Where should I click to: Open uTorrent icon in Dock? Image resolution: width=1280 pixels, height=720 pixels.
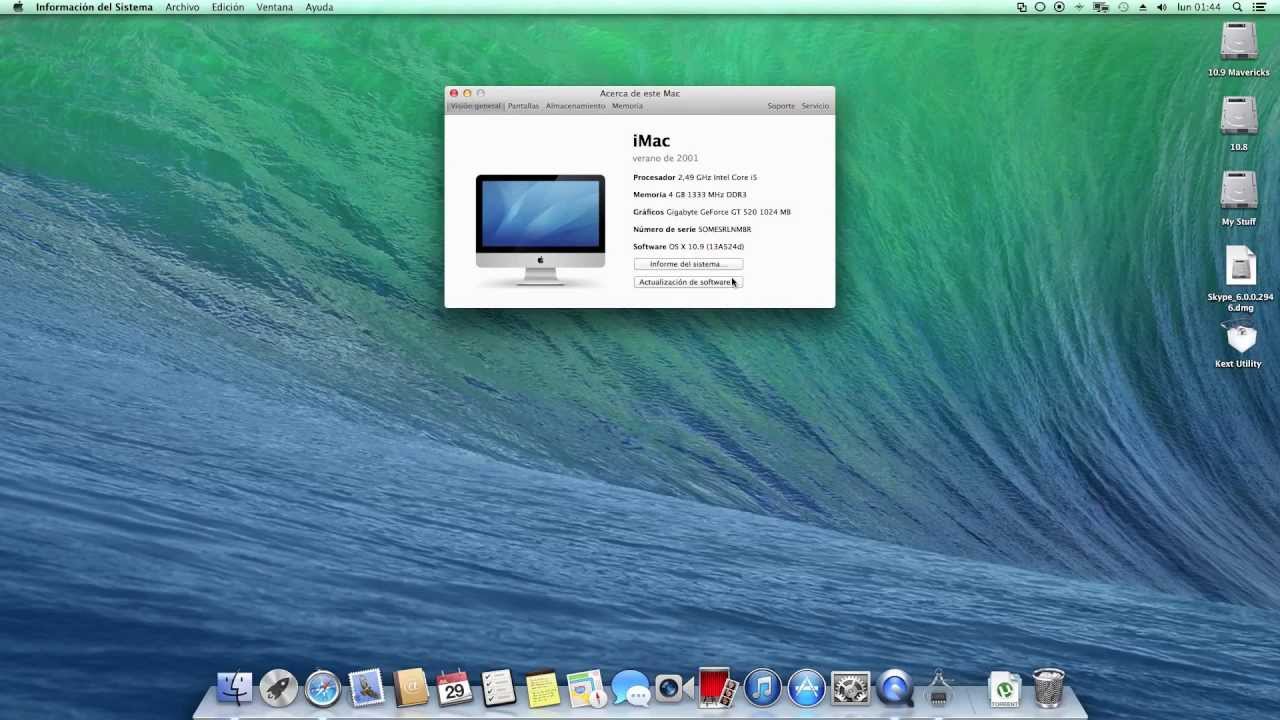click(x=1004, y=688)
